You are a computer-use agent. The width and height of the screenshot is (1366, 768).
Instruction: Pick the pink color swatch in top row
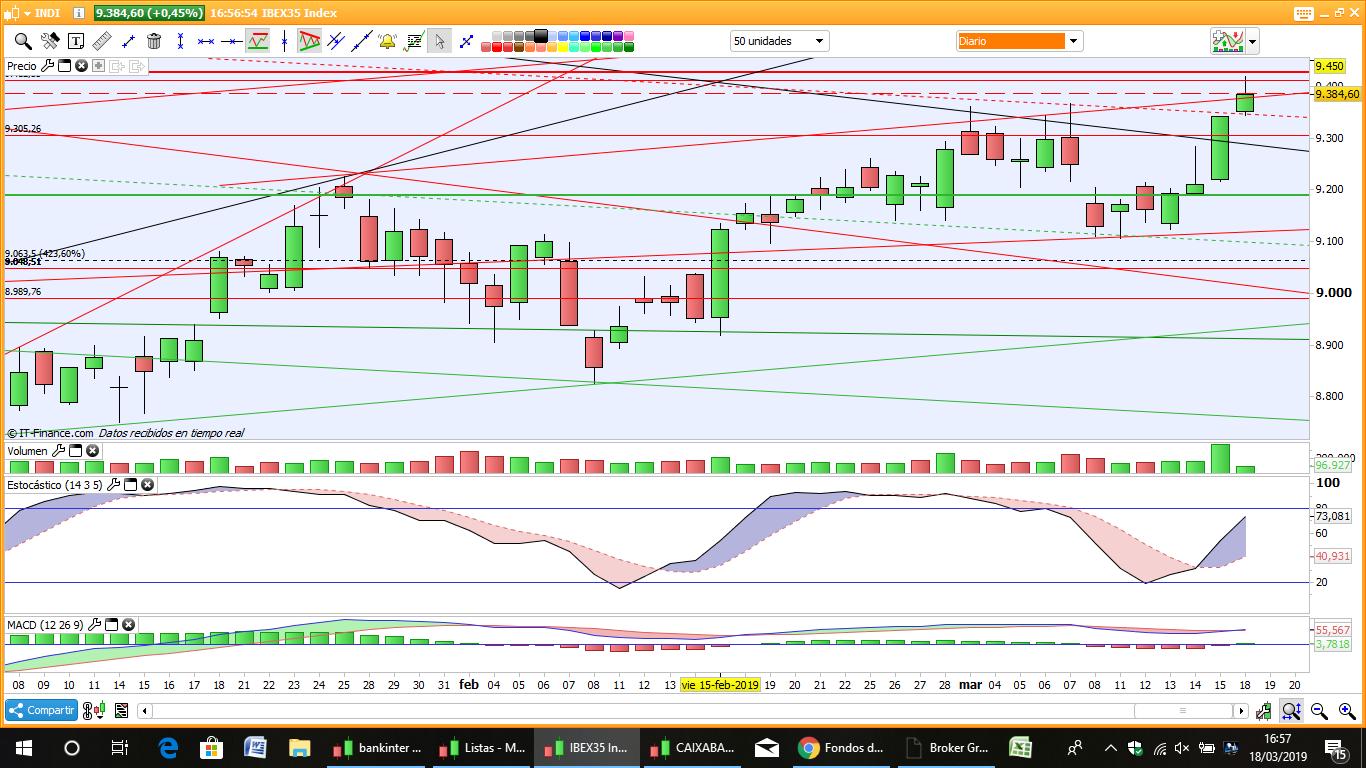629,36
